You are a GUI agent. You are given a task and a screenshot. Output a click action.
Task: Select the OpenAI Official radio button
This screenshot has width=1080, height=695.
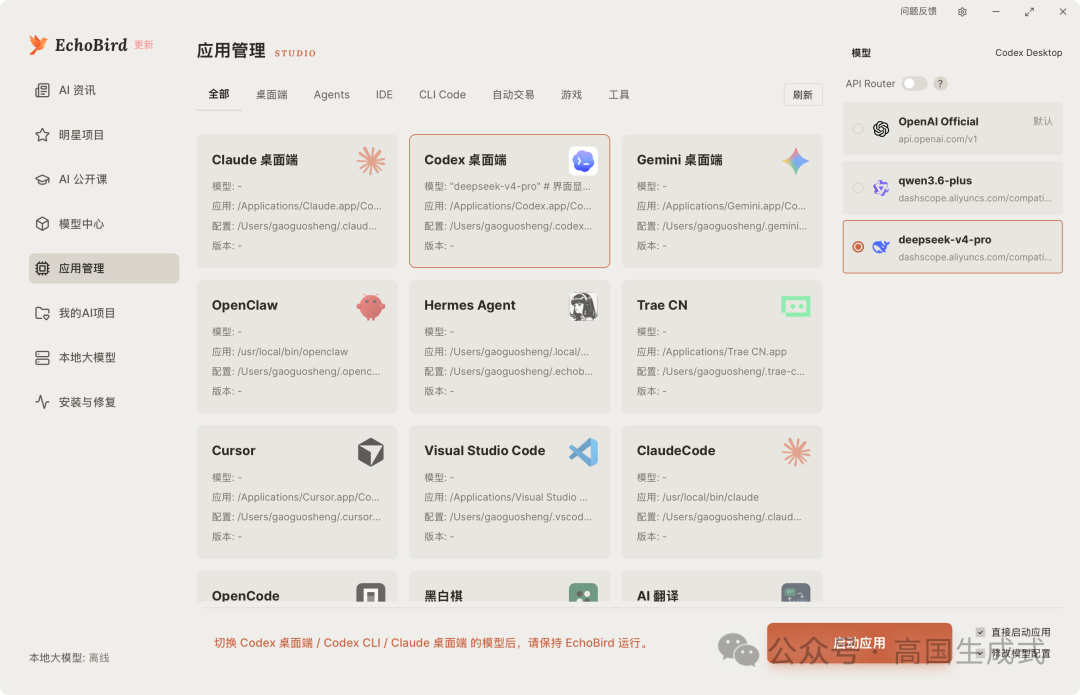point(858,129)
